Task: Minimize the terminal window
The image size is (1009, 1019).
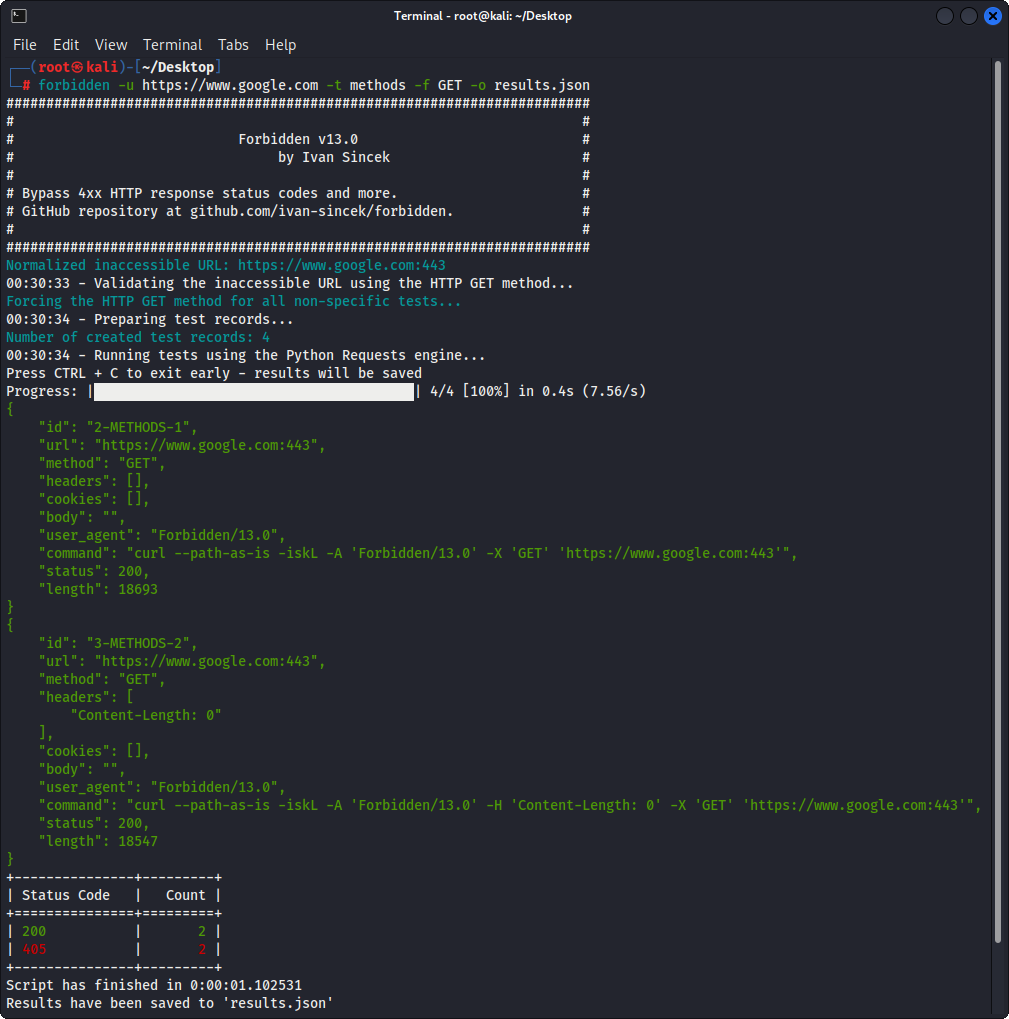Action: pos(945,16)
